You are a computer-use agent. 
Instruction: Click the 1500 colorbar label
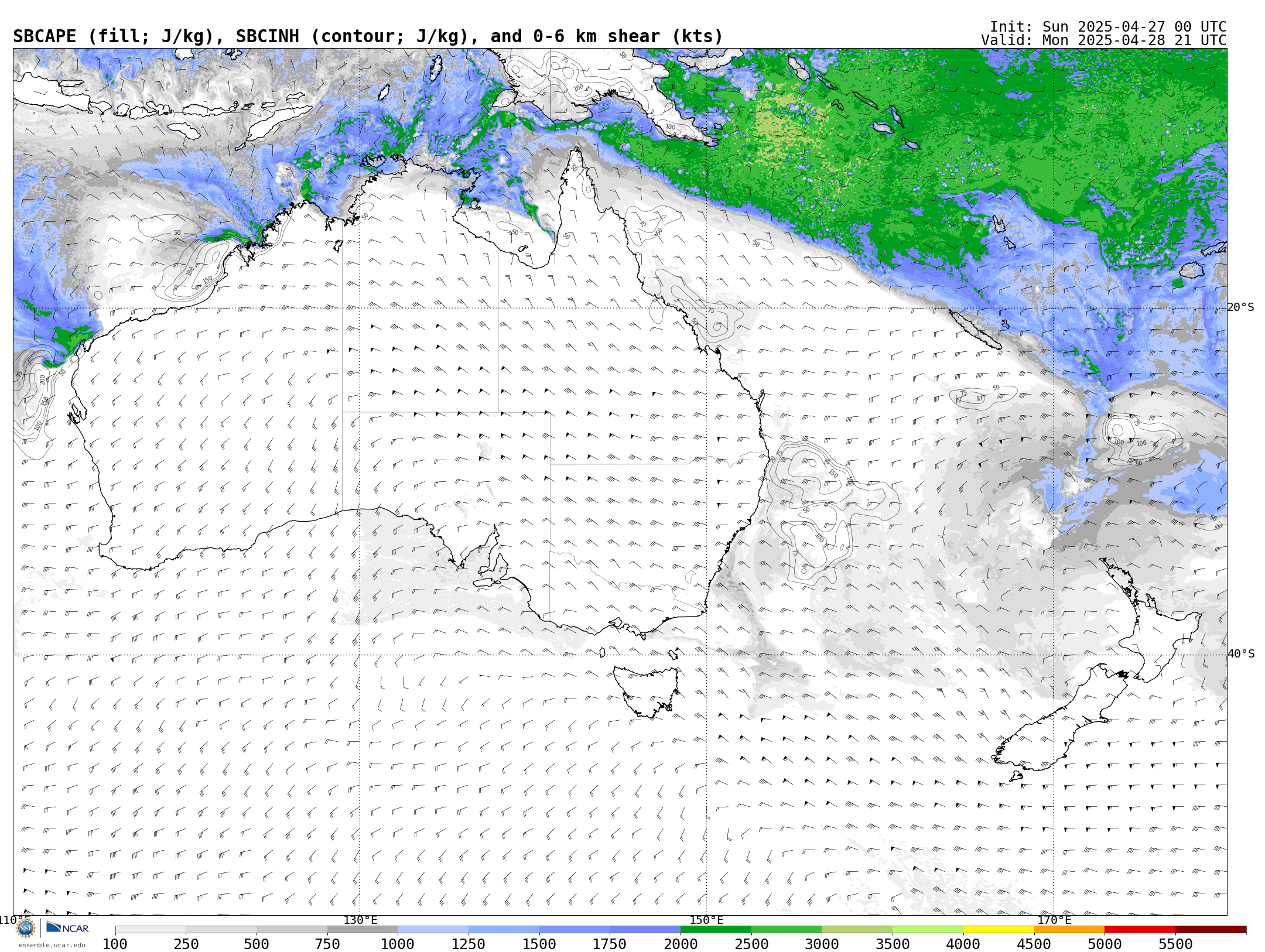click(x=539, y=944)
